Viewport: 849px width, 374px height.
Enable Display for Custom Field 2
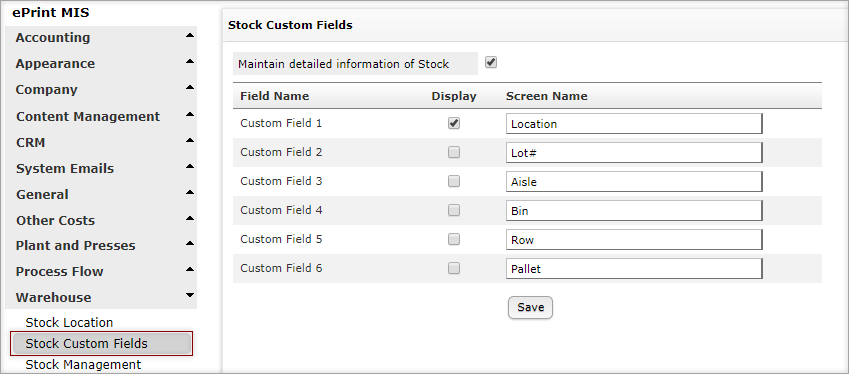click(454, 153)
